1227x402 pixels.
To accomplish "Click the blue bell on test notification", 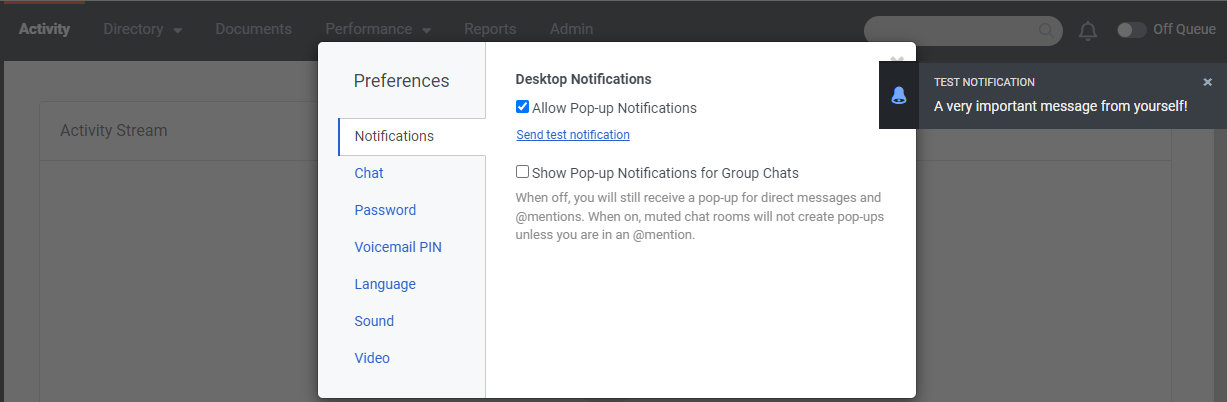I will 899,96.
